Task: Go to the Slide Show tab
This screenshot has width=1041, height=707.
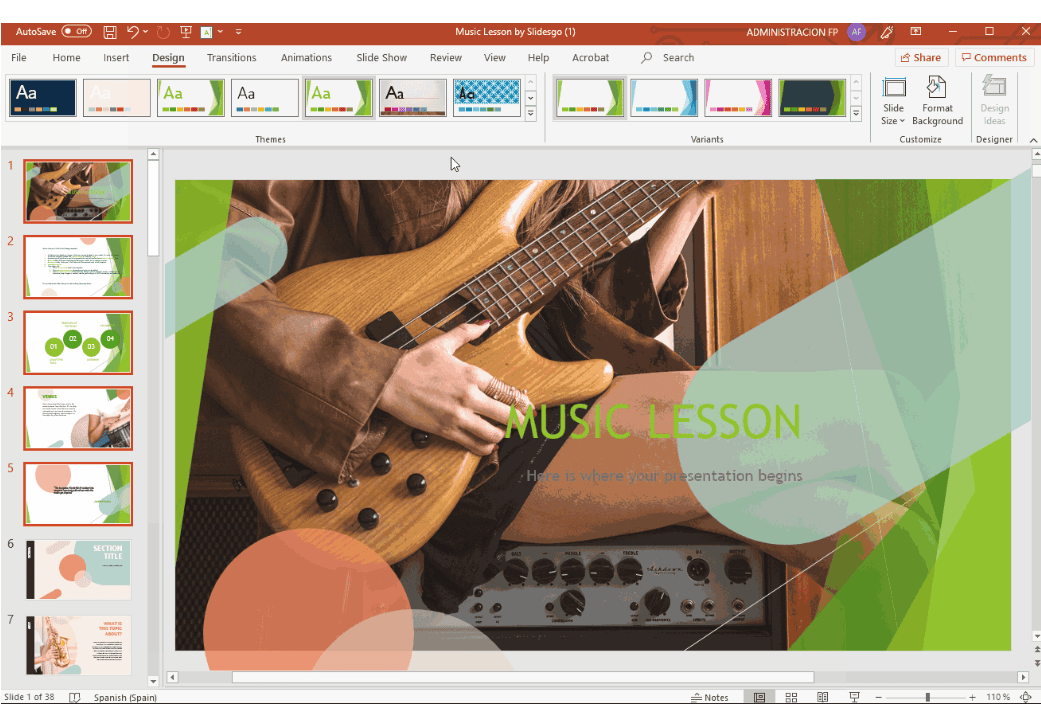Action: pos(382,58)
